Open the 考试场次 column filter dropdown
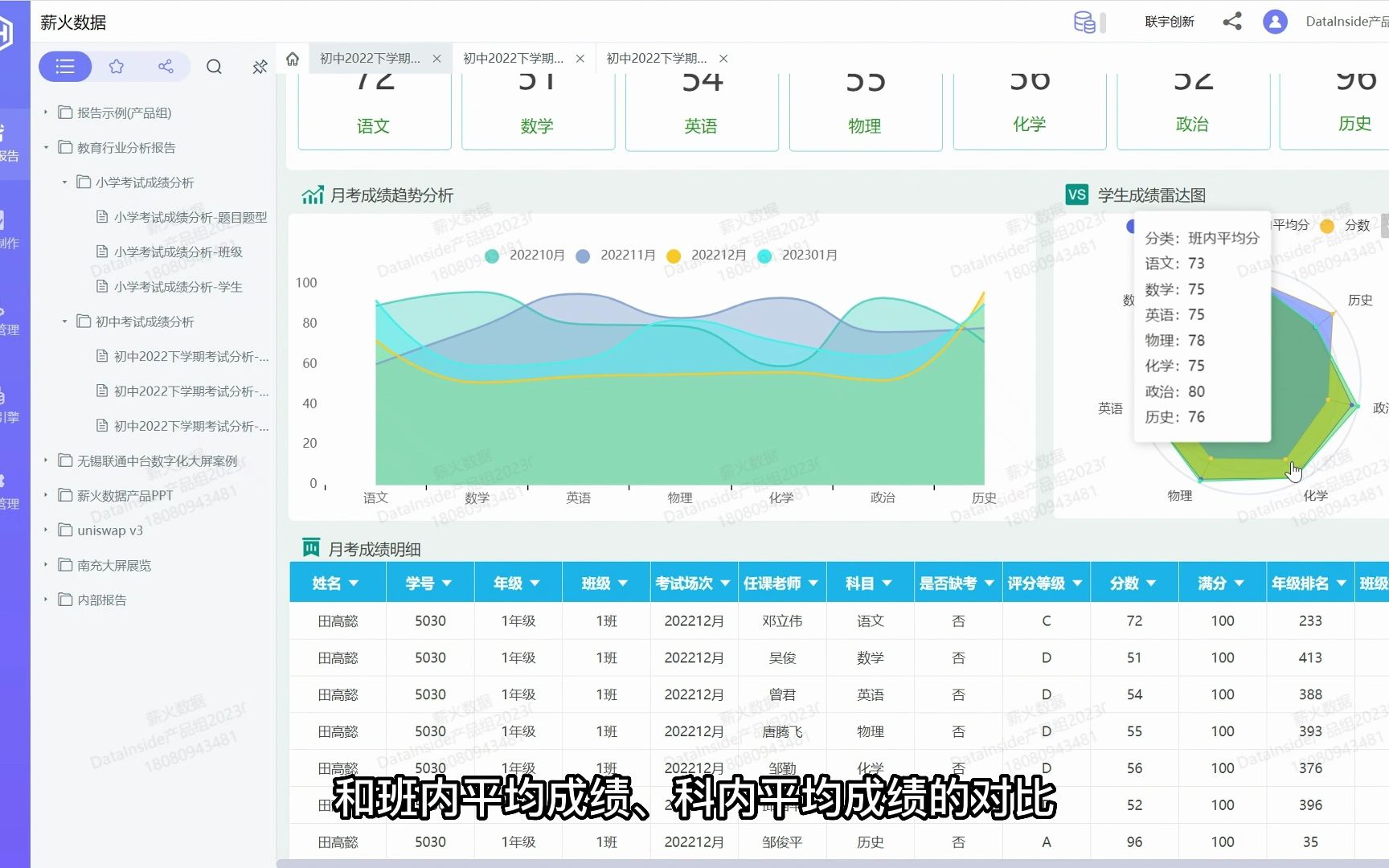Viewport: 1389px width, 868px height. tap(725, 583)
